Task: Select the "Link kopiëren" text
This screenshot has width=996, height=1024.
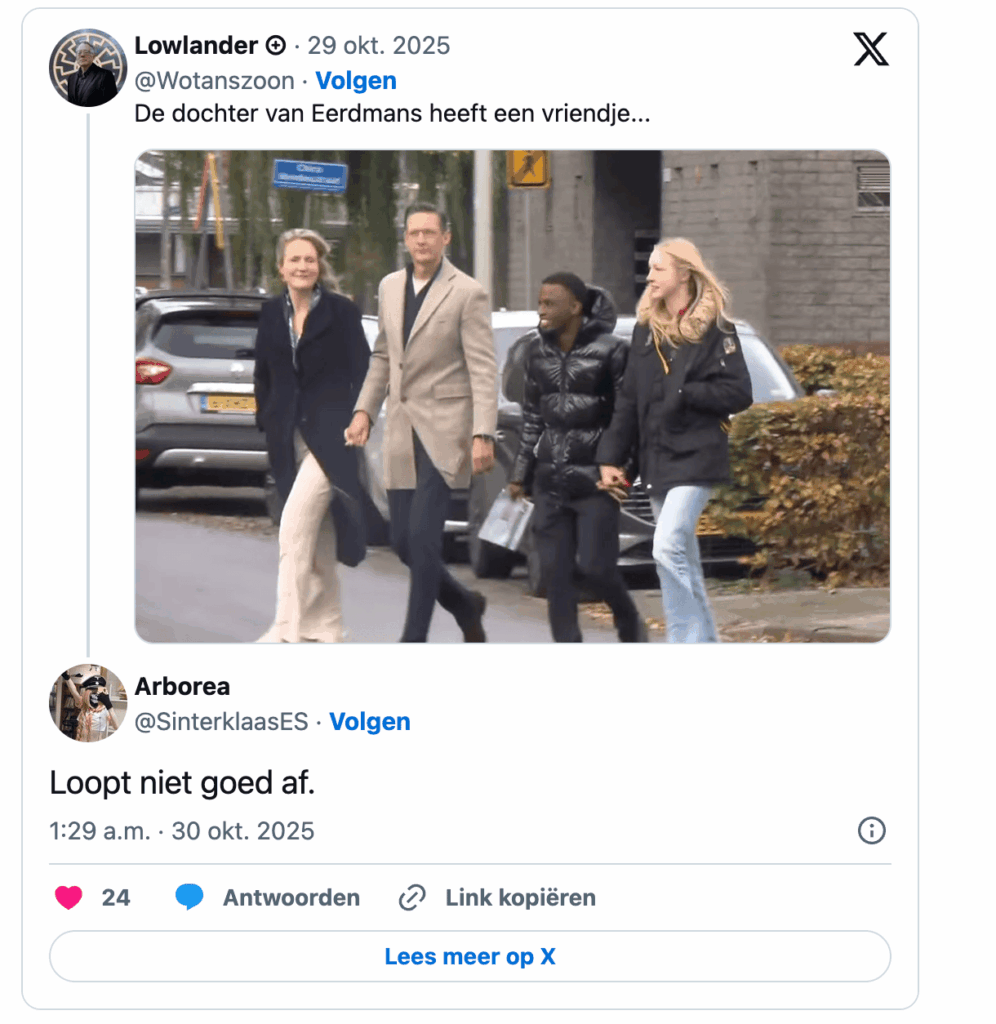Action: tap(520, 898)
